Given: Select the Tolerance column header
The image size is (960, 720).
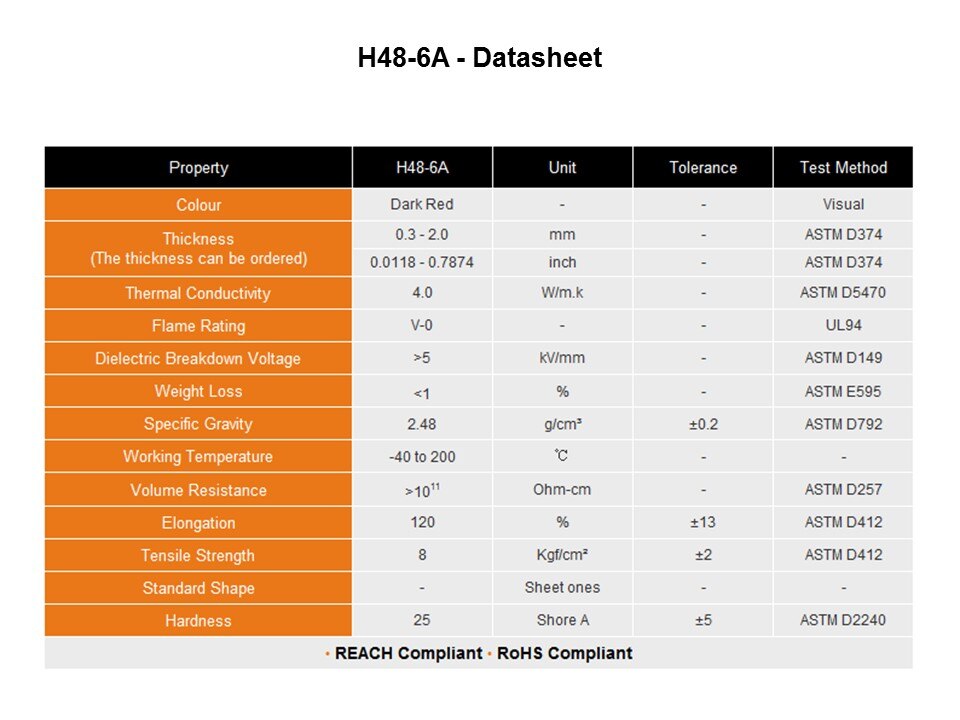Looking at the screenshot, I should click(703, 168).
